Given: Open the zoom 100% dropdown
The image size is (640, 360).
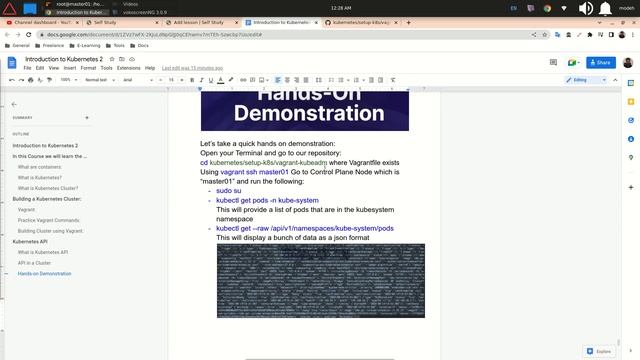Looking at the screenshot, I should pyautogui.click(x=69, y=80).
